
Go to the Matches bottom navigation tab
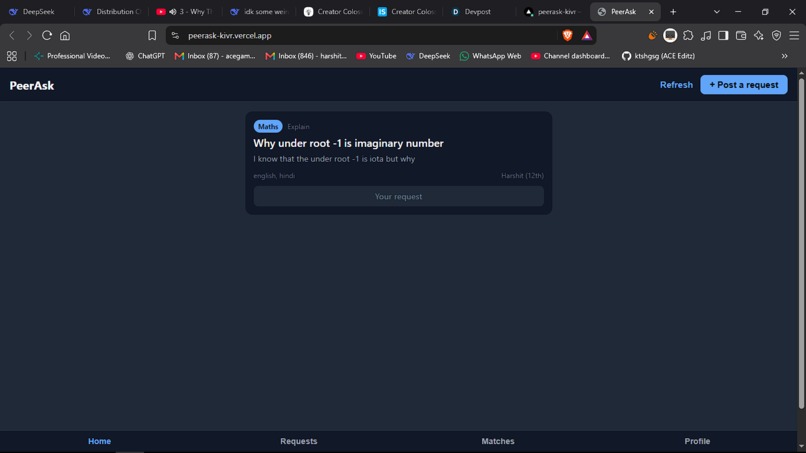[498, 441]
